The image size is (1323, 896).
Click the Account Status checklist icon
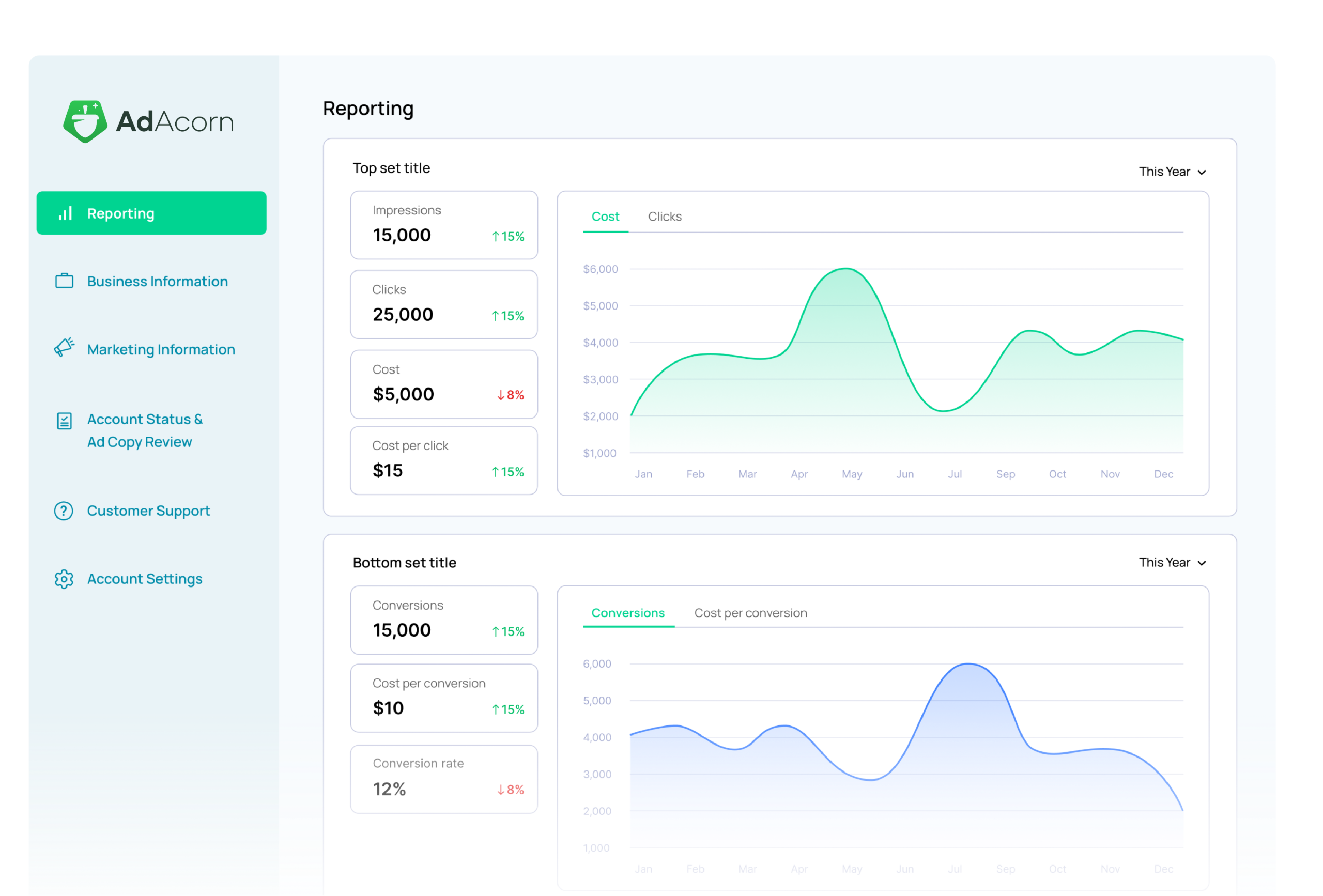pos(64,421)
